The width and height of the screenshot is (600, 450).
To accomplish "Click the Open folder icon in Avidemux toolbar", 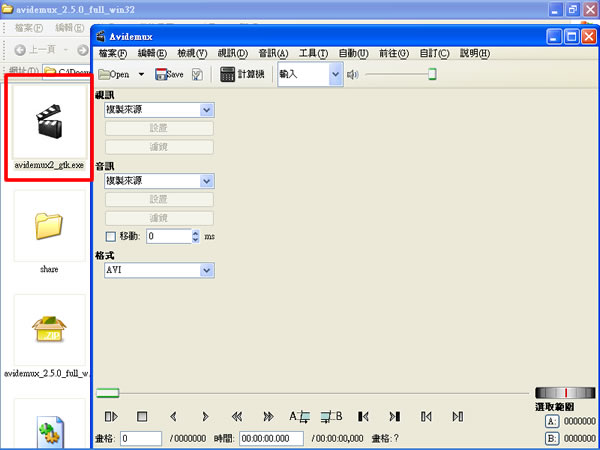I will 104,74.
